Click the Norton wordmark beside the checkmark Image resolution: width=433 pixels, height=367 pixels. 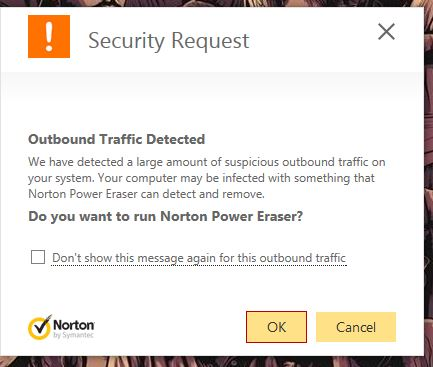pos(74,325)
